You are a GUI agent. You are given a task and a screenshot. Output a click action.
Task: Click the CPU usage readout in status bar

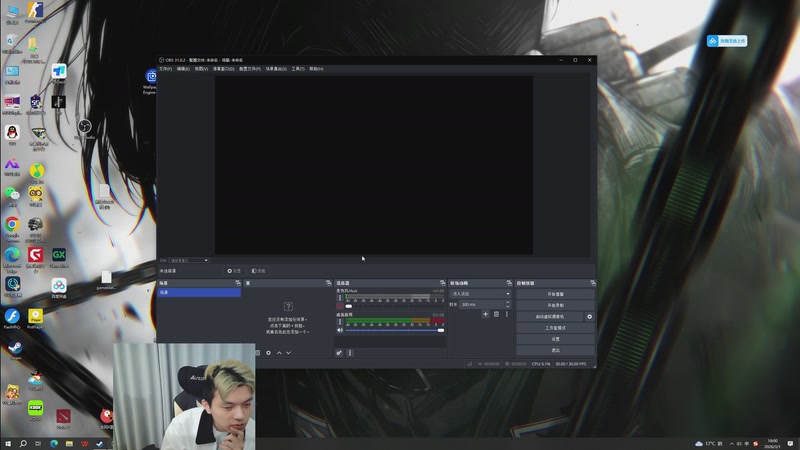pos(541,364)
